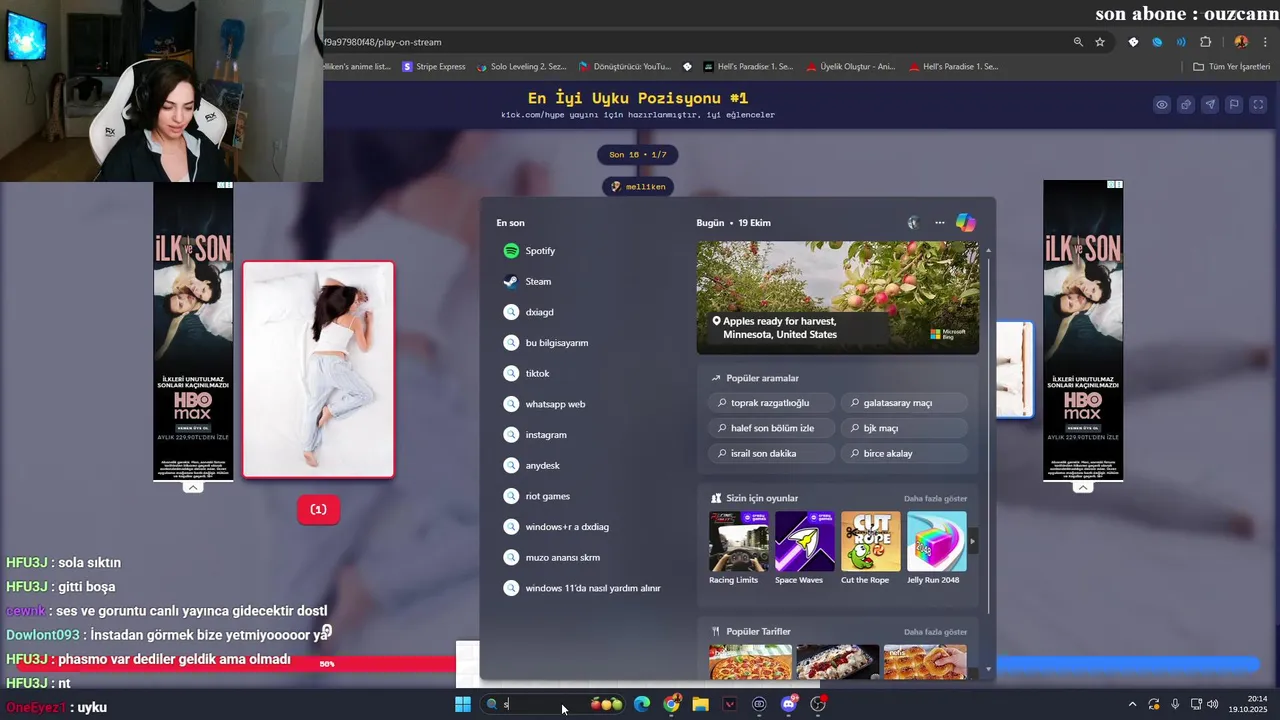This screenshot has height=720, width=1280.
Task: Search popular term 'galatasaray maçı'
Action: (904, 403)
